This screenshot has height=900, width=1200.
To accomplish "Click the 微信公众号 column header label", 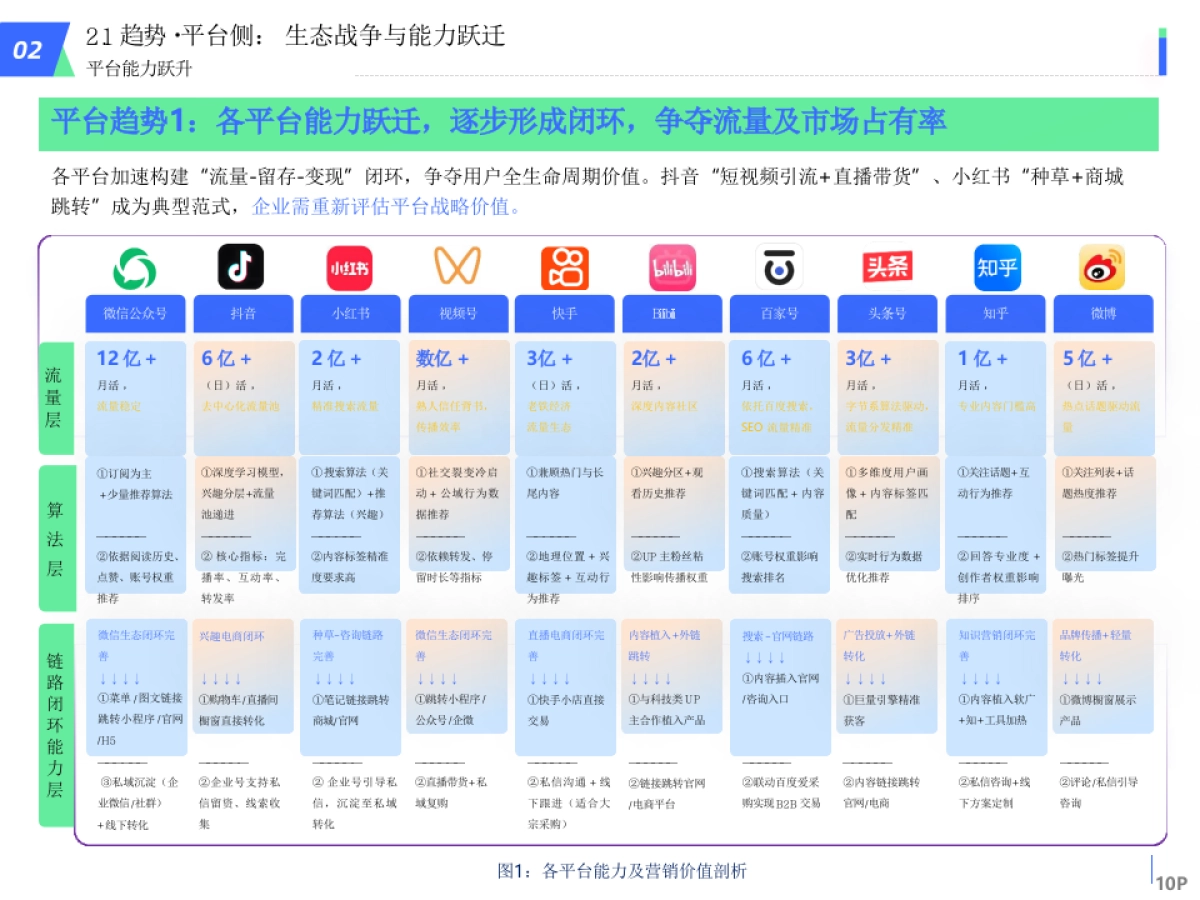I will [x=134, y=314].
